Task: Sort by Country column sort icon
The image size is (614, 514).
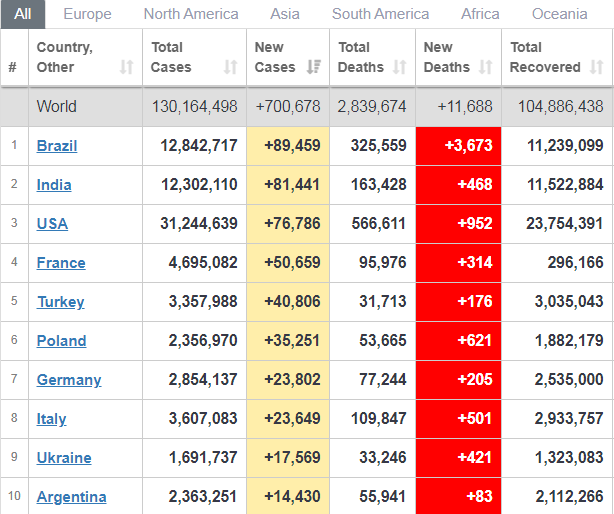Action: (x=126, y=67)
